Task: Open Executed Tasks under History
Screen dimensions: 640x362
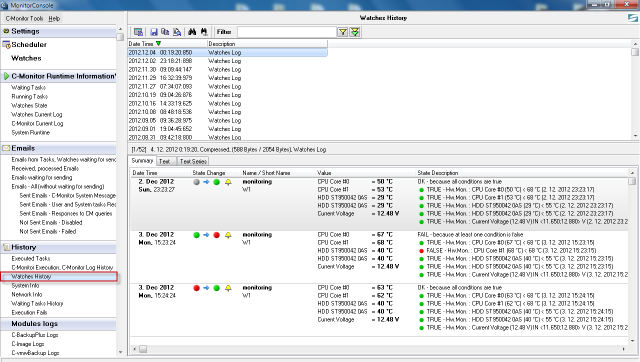Action: point(31,258)
